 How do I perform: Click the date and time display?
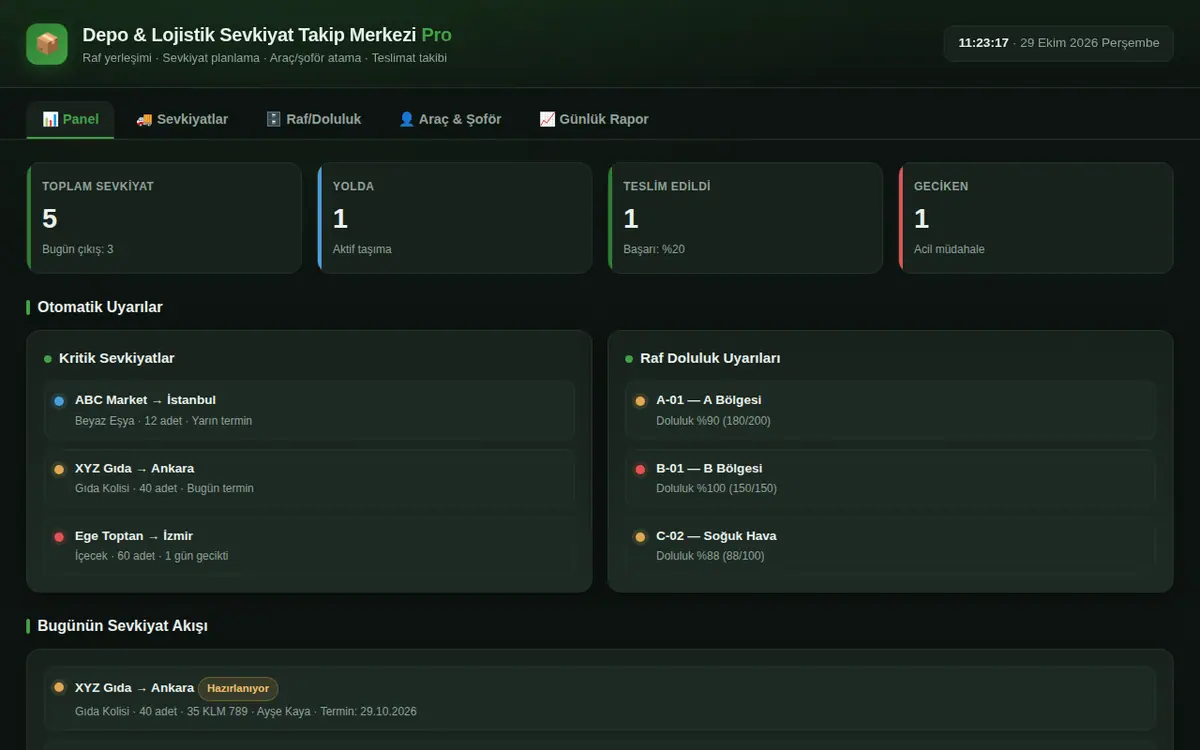click(x=1059, y=43)
